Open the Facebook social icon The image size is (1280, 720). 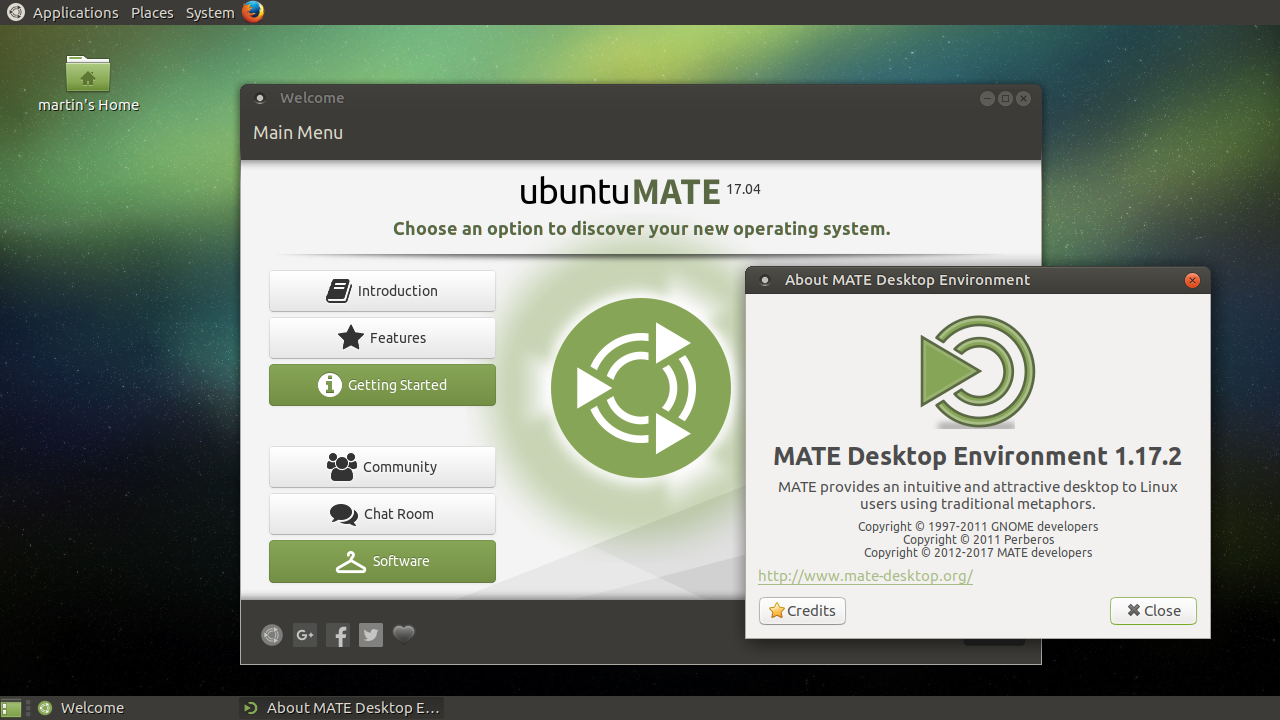pyautogui.click(x=338, y=634)
